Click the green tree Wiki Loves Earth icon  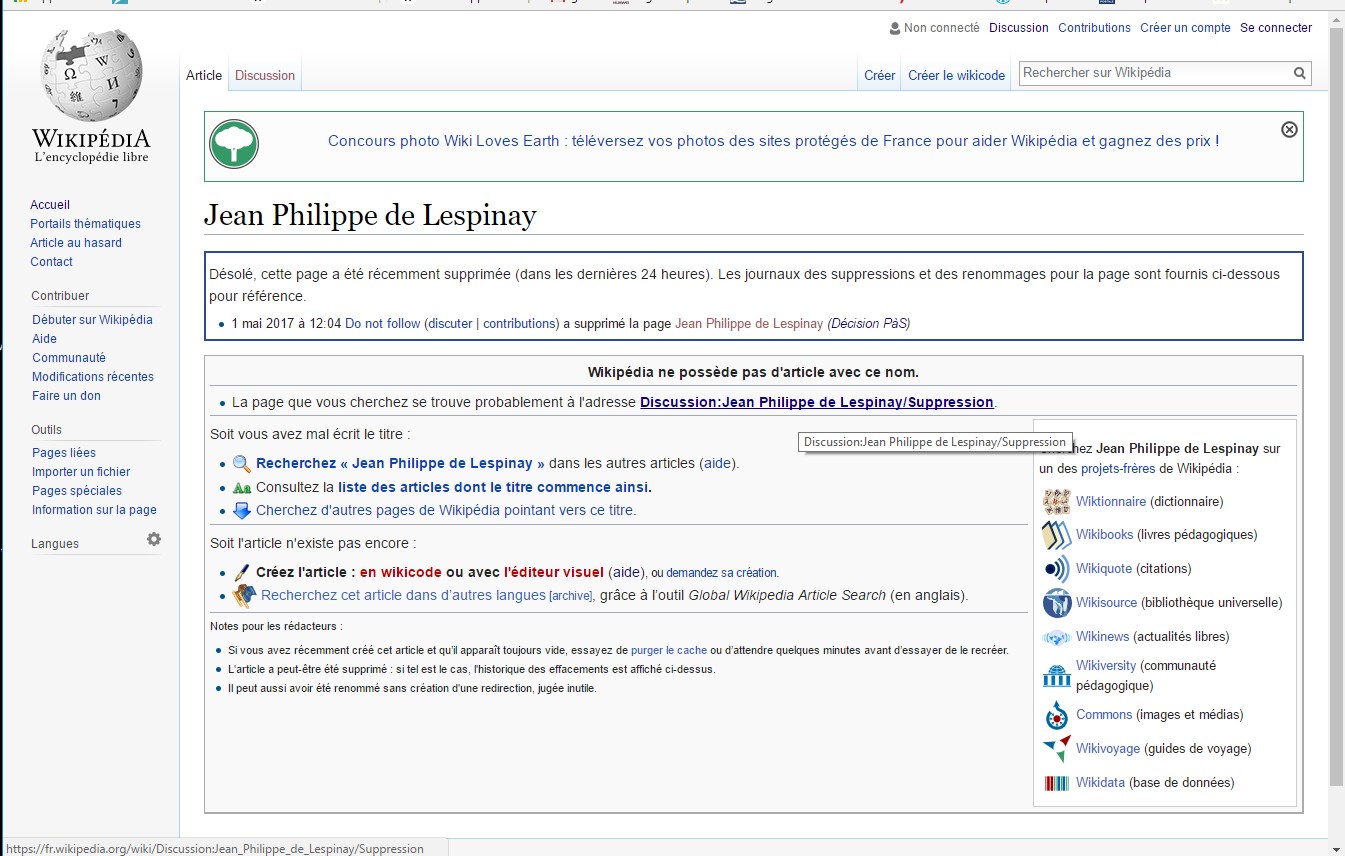tap(234, 144)
